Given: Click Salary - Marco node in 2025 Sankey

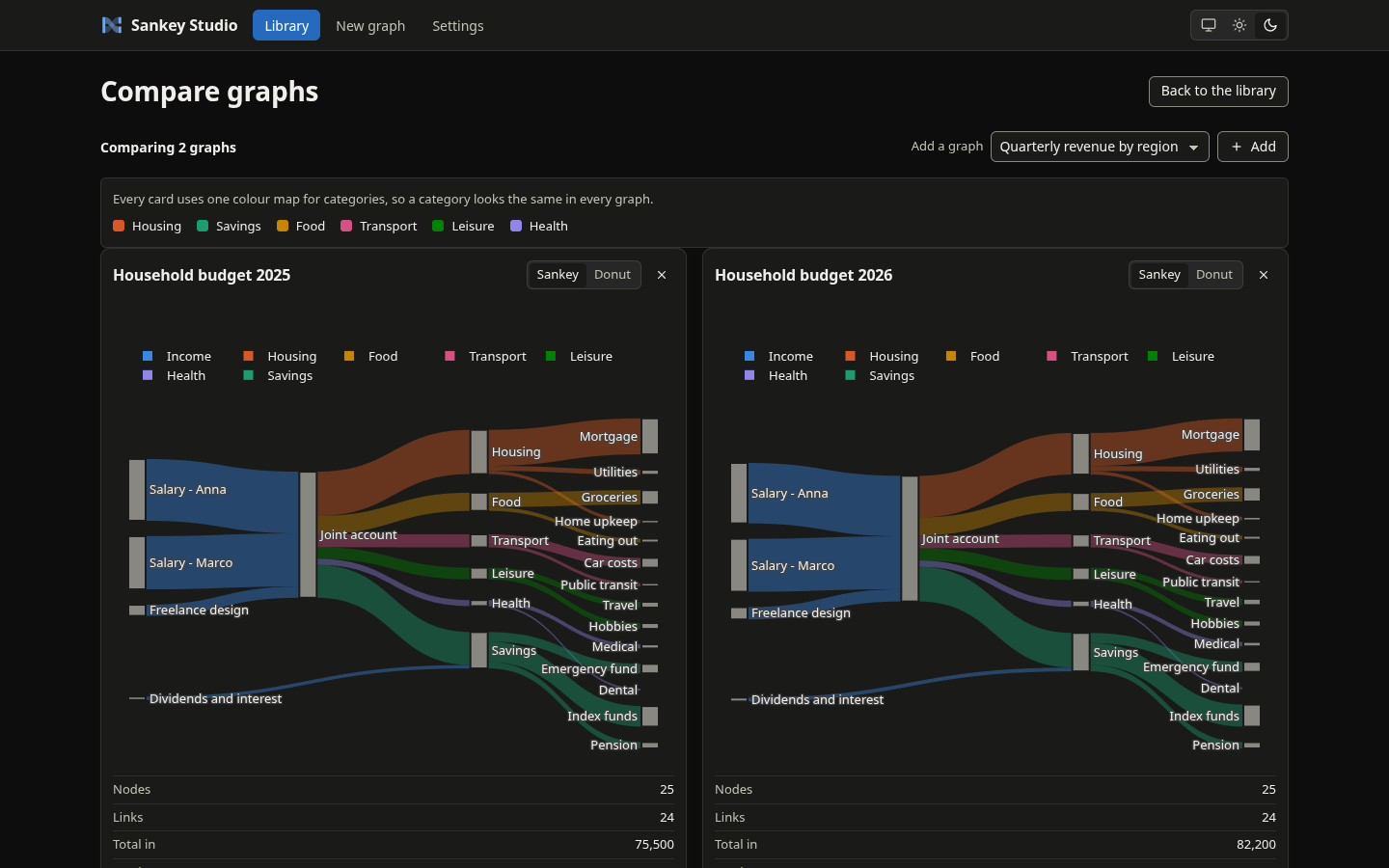Looking at the screenshot, I should pyautogui.click(x=137, y=562).
